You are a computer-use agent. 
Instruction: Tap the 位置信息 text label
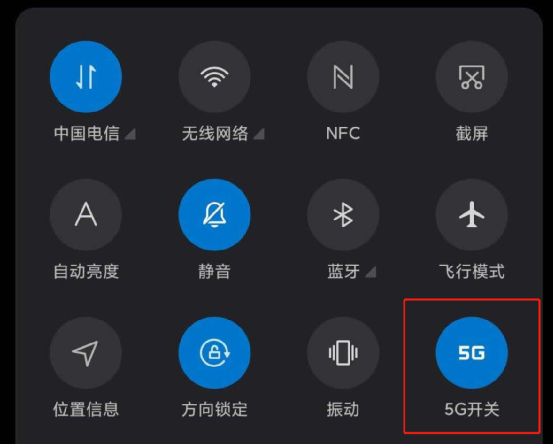click(86, 409)
